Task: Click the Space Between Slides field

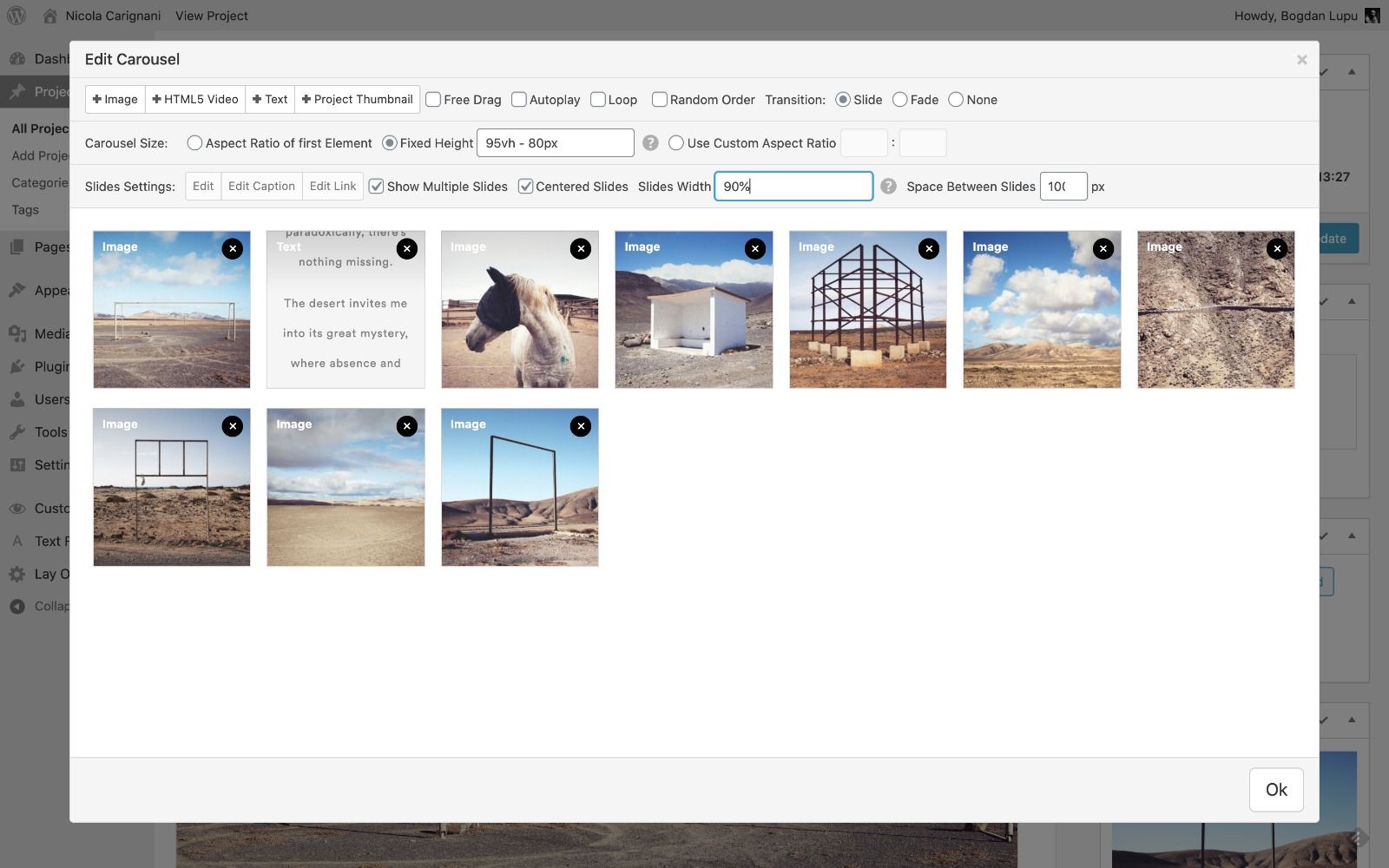Action: click(x=1063, y=187)
